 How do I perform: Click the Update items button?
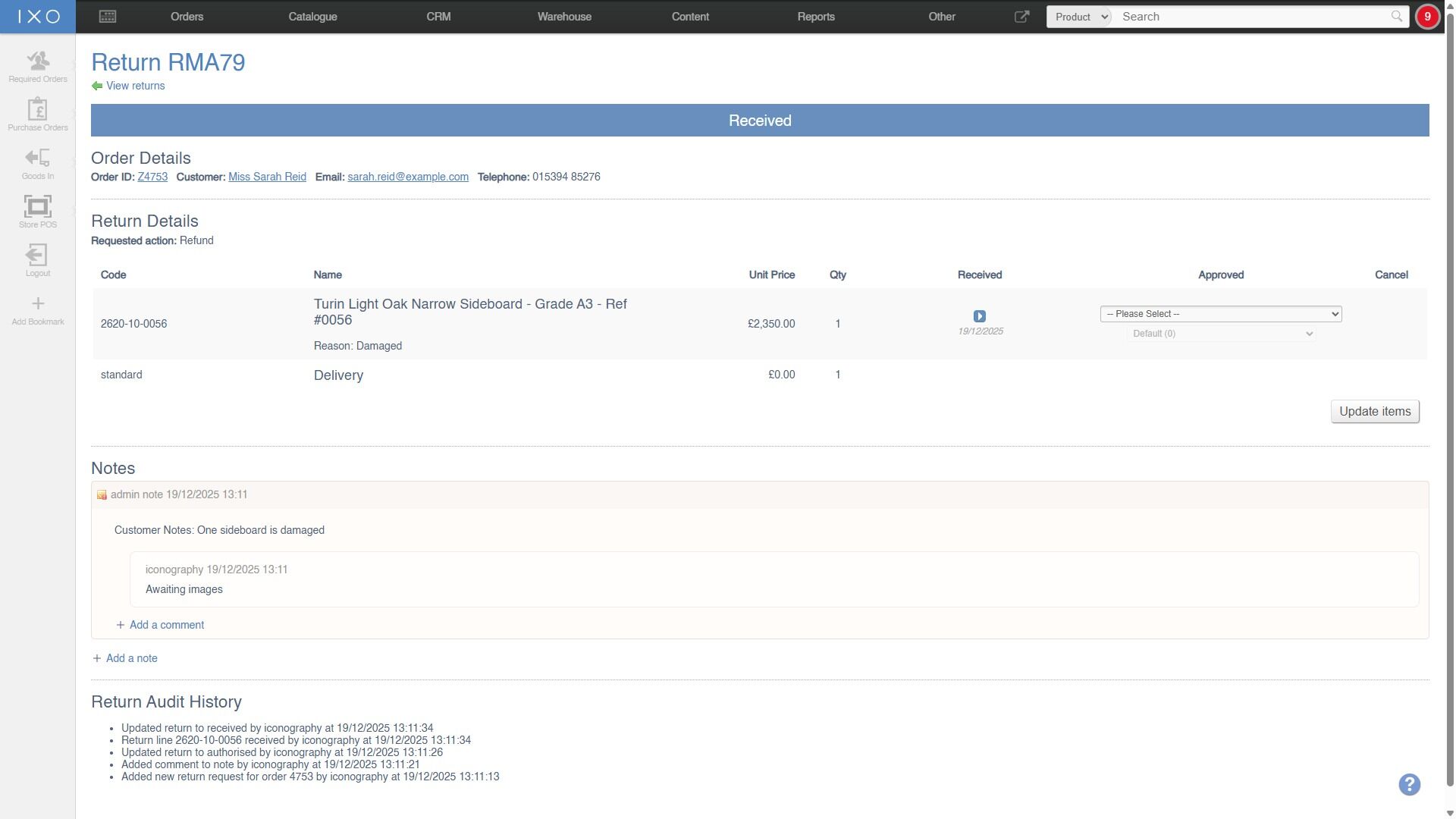[1375, 411]
